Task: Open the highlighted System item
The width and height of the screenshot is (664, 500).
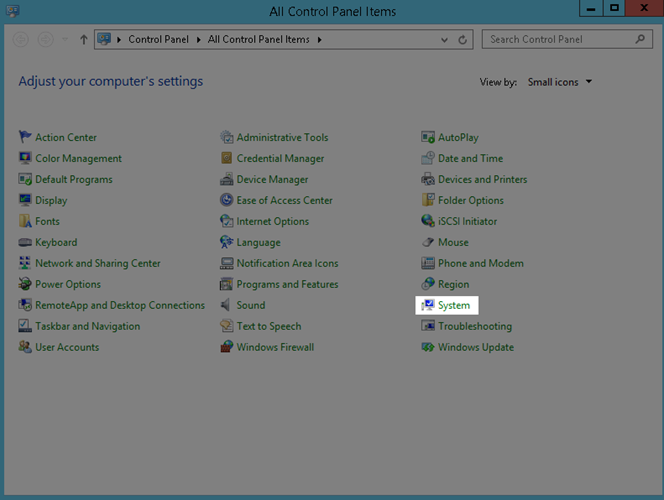Action: click(447, 305)
